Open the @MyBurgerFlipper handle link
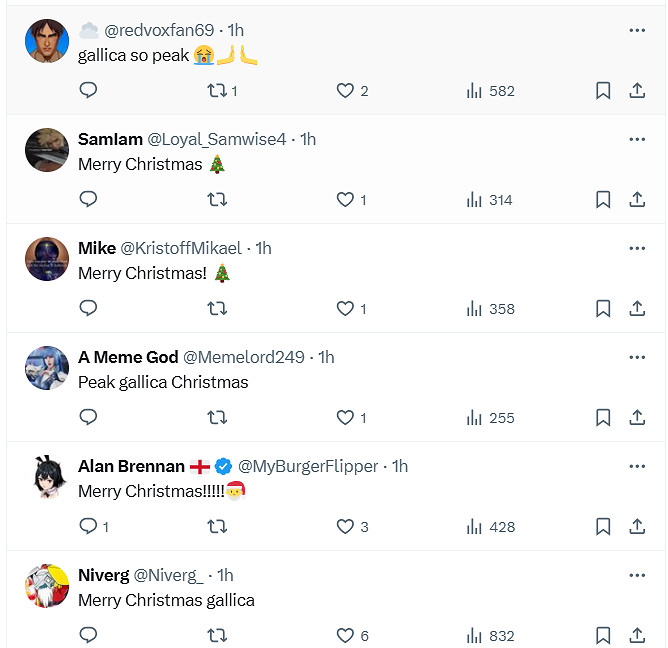Viewport: 668px width, 648px height. (308, 466)
